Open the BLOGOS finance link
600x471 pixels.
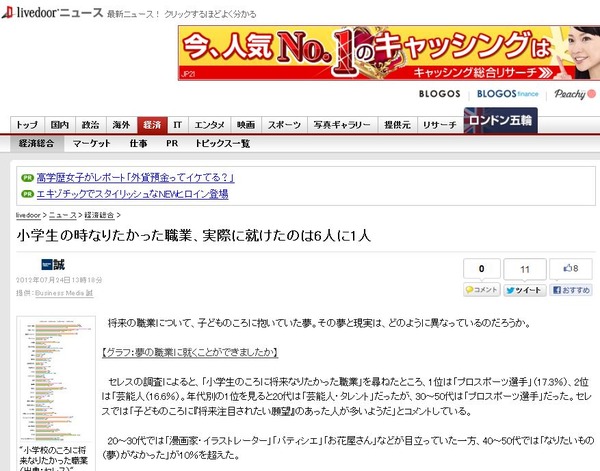[507, 94]
